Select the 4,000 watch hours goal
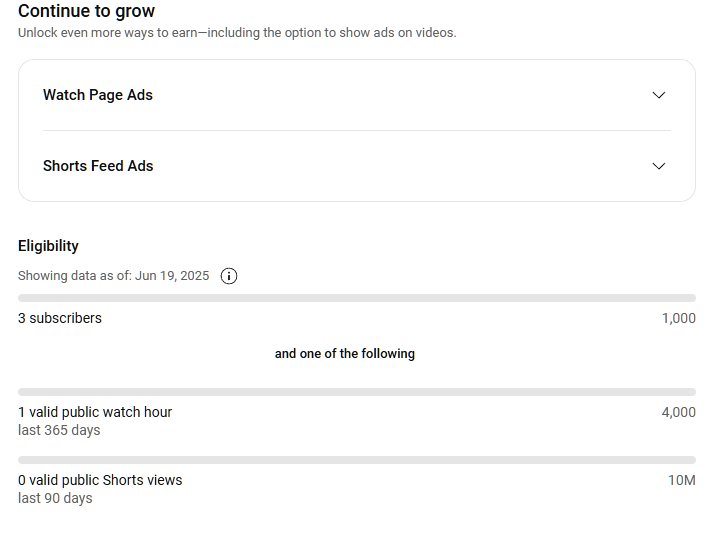The width and height of the screenshot is (723, 535). pyautogui.click(x=679, y=412)
